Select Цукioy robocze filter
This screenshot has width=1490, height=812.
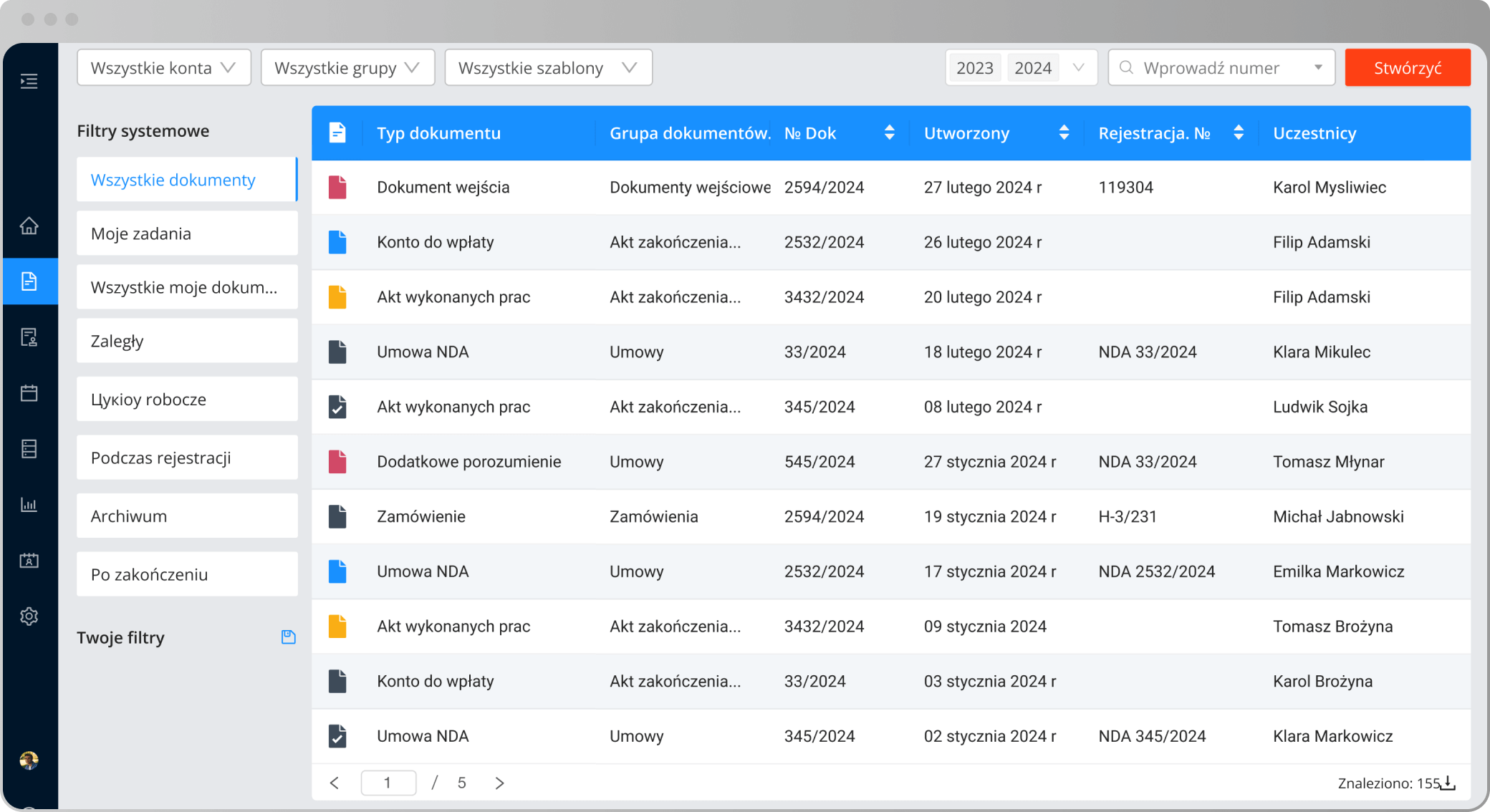pyautogui.click(x=187, y=399)
